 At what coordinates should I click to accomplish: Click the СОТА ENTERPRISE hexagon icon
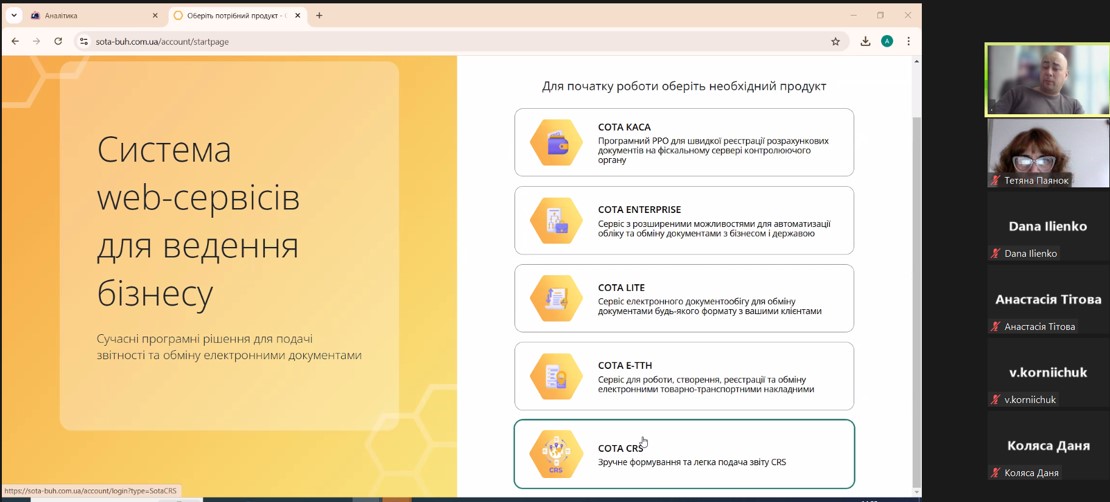(x=556, y=220)
